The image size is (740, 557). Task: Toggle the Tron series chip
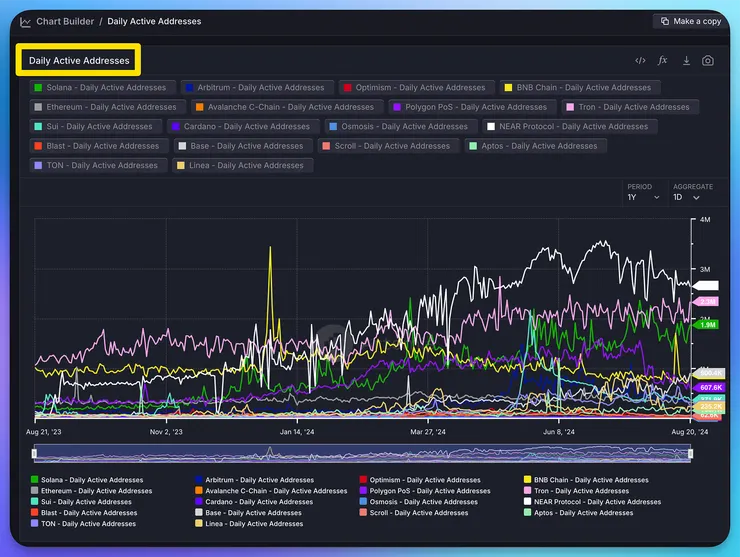630,107
